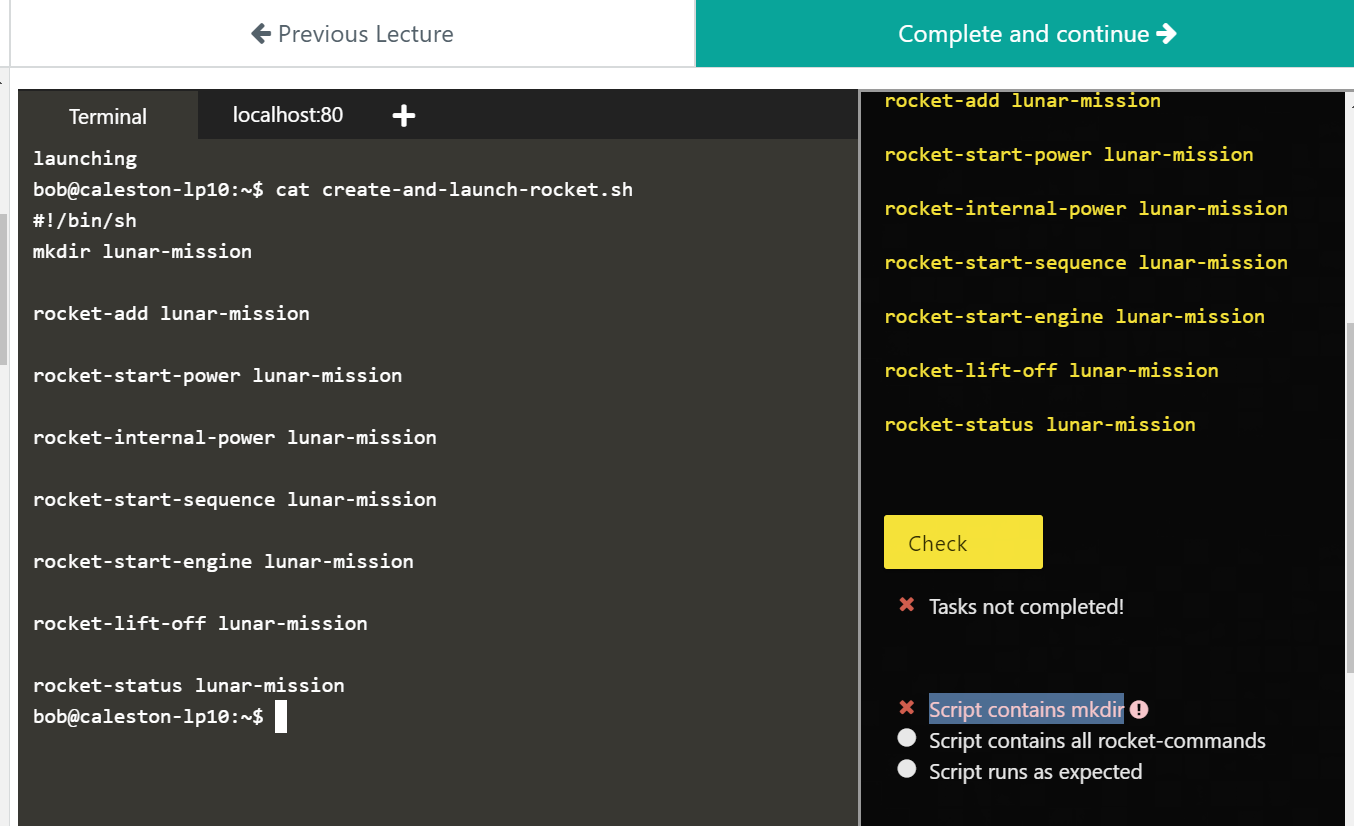Click the Tasks not completed message

coord(1026,607)
